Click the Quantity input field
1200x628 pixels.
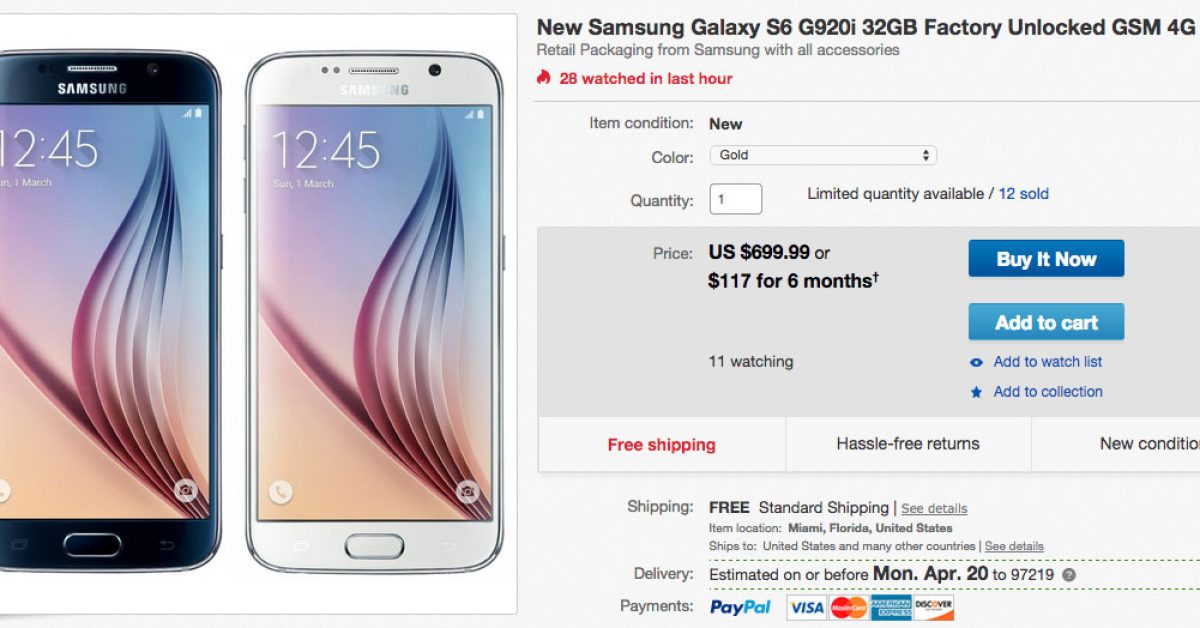(x=736, y=199)
